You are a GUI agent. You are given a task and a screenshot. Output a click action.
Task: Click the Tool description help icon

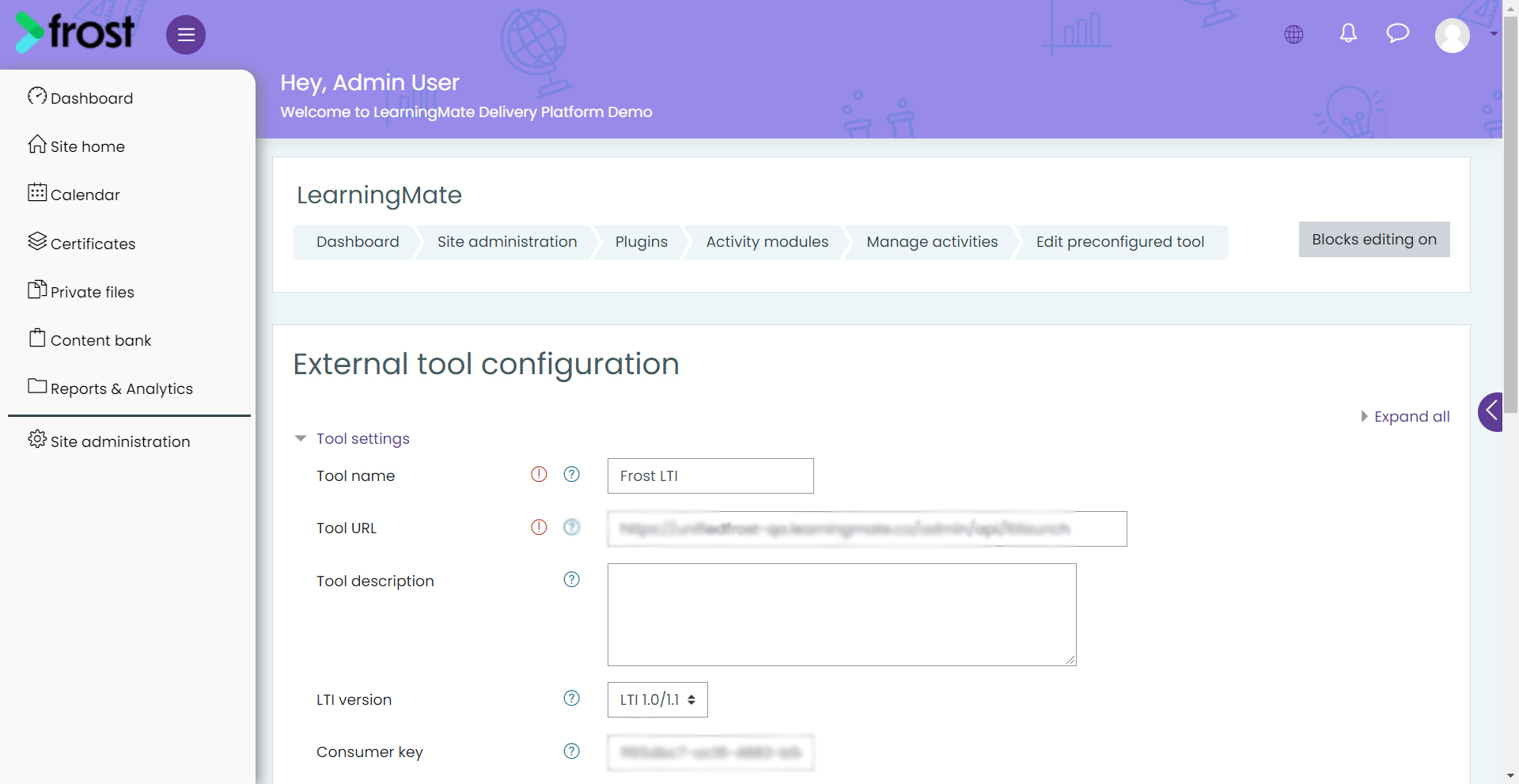tap(571, 579)
